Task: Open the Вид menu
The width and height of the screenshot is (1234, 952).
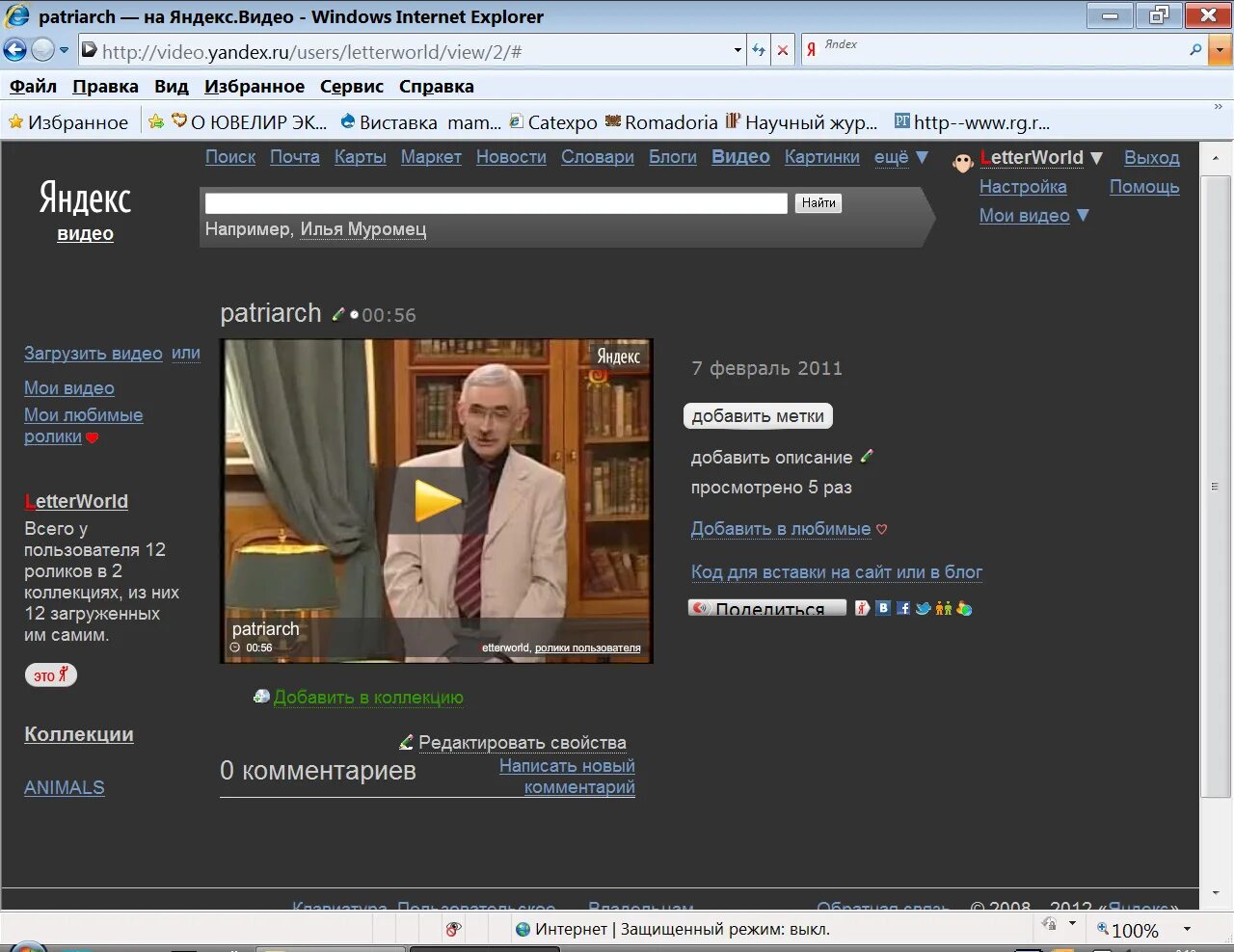Action: 172,87
